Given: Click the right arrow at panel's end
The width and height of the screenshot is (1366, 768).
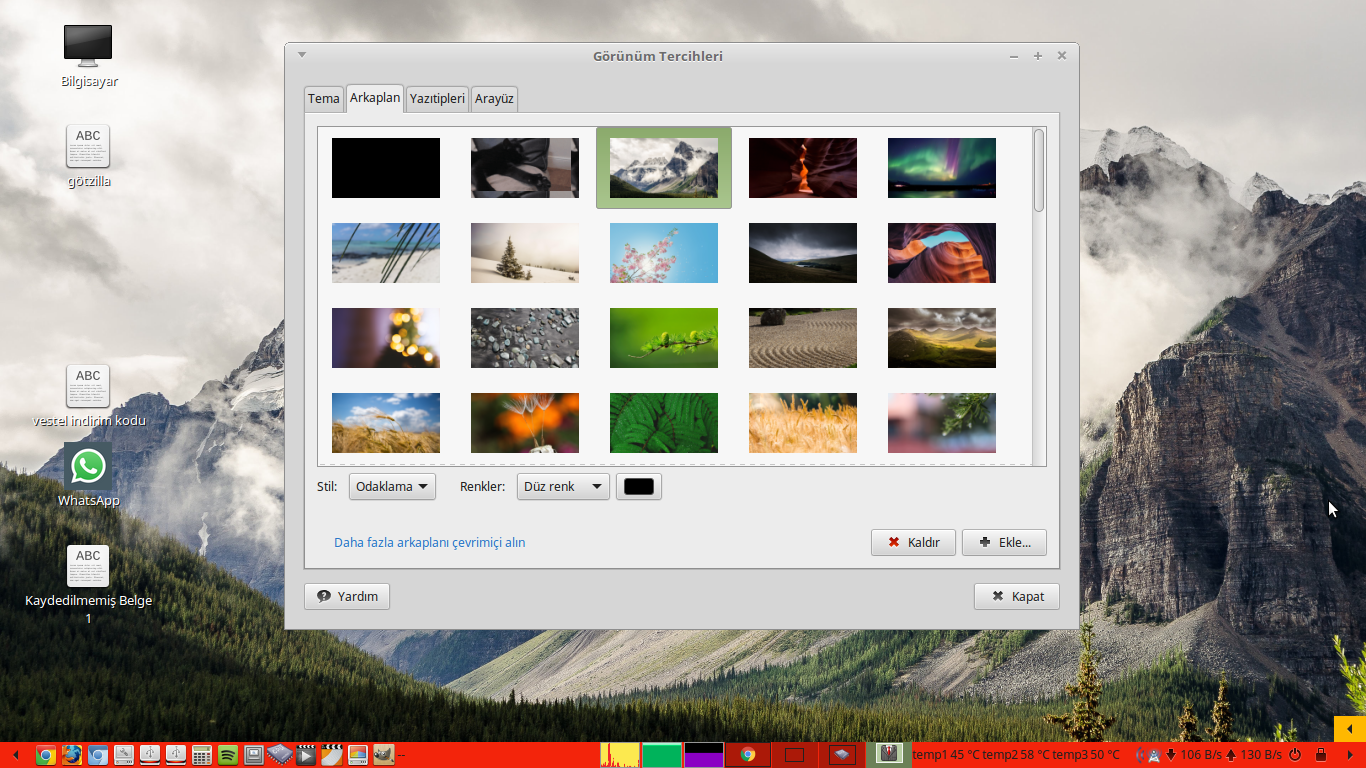Looking at the screenshot, I should pos(1350,755).
